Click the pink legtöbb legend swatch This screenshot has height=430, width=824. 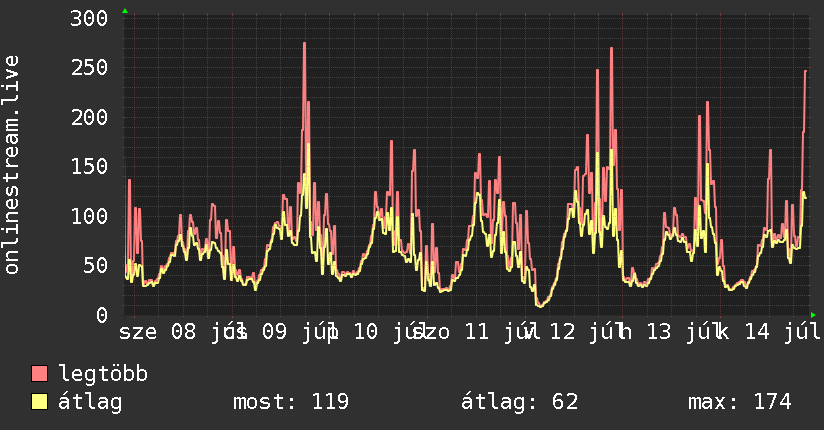click(x=39, y=373)
